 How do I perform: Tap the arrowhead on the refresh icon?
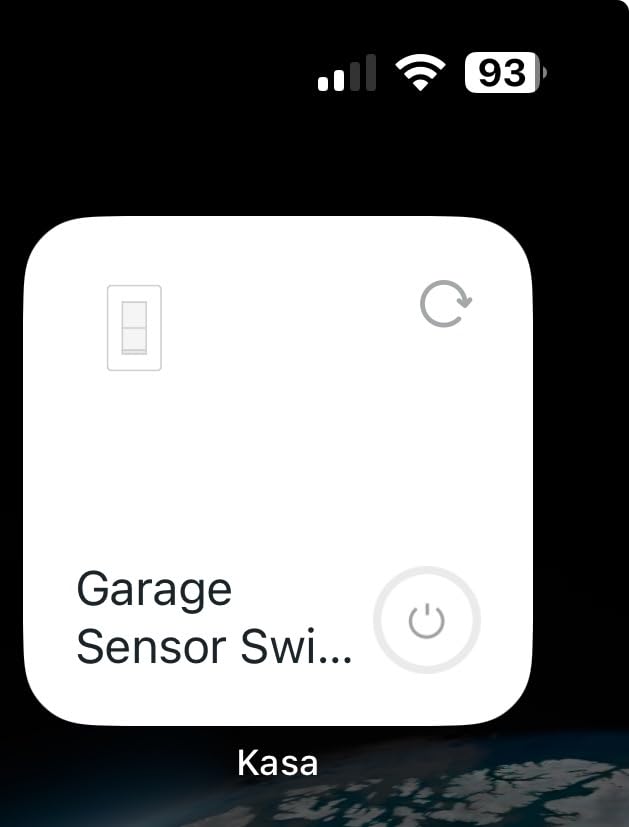(463, 301)
